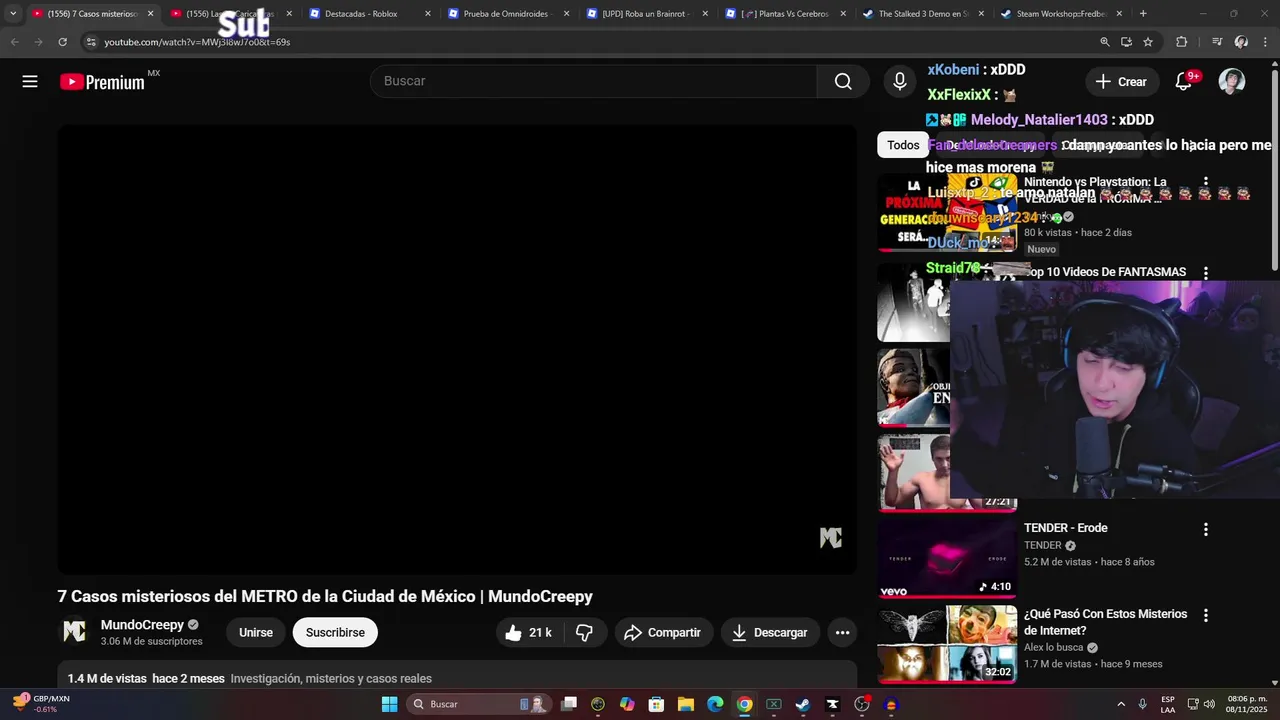Play TENDER - Erode thumbnail

(x=947, y=558)
